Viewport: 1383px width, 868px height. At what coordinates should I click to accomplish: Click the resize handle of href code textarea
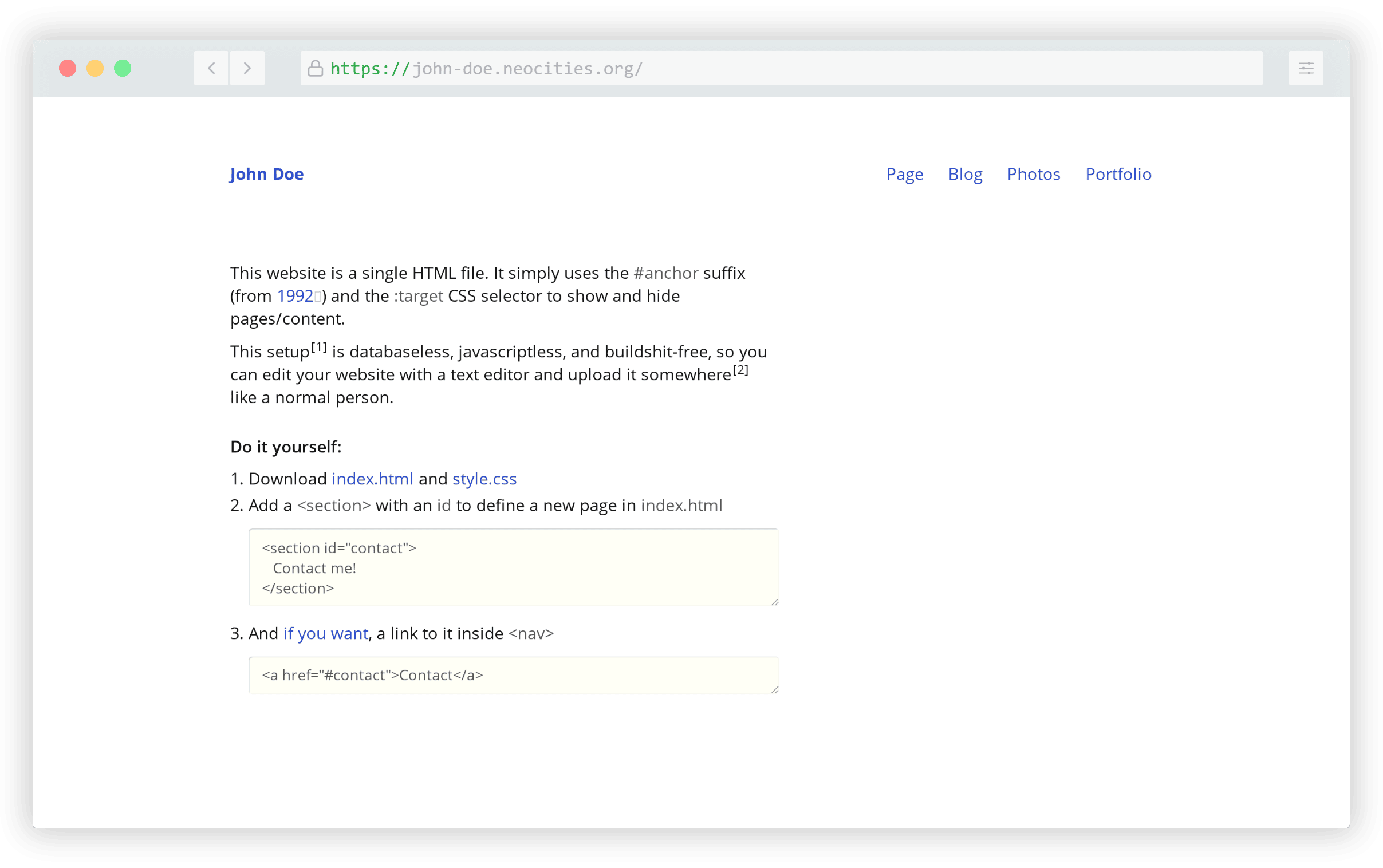coord(774,689)
